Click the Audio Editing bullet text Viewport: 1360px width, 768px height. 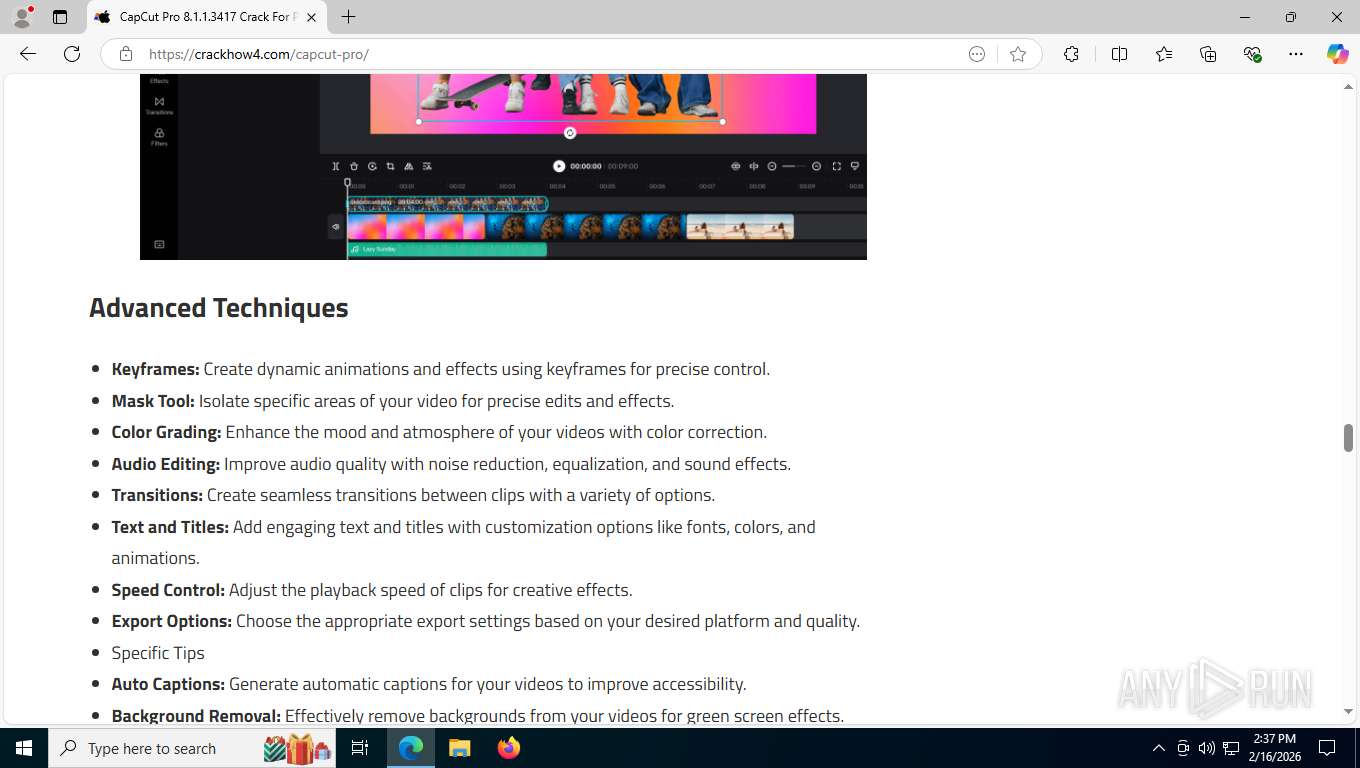click(451, 464)
